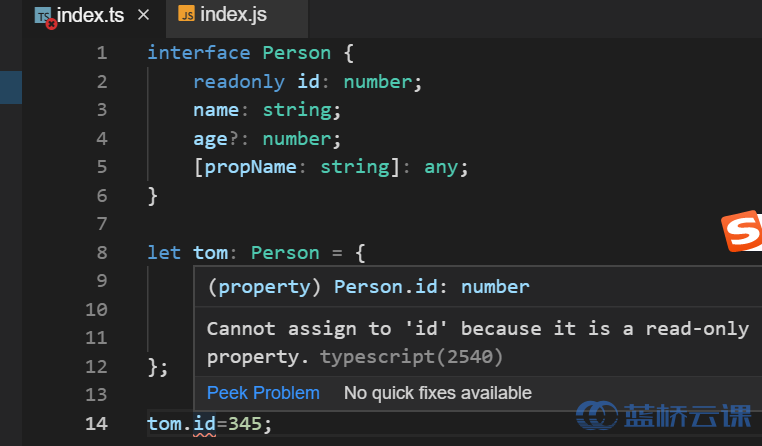Click the readonly keyword on line 2
This screenshot has width=762, height=446.
coord(239,82)
